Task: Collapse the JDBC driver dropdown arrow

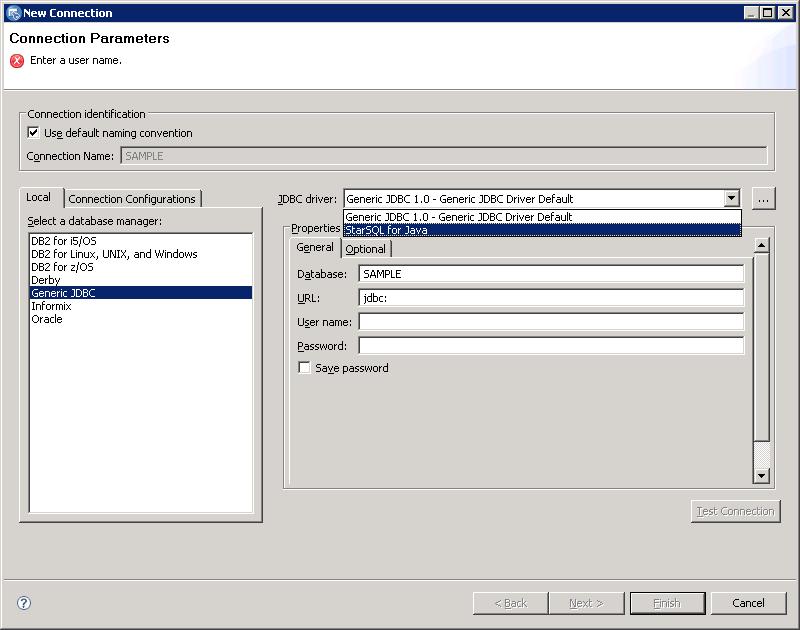Action: [732, 199]
